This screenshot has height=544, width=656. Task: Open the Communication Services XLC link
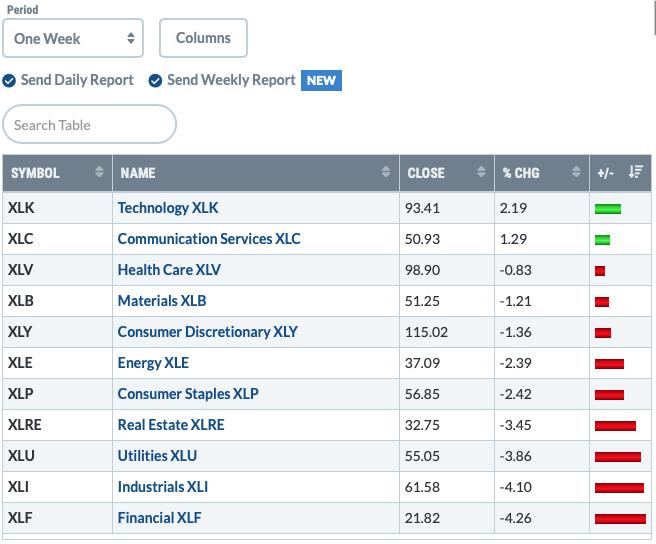pyautogui.click(x=209, y=239)
